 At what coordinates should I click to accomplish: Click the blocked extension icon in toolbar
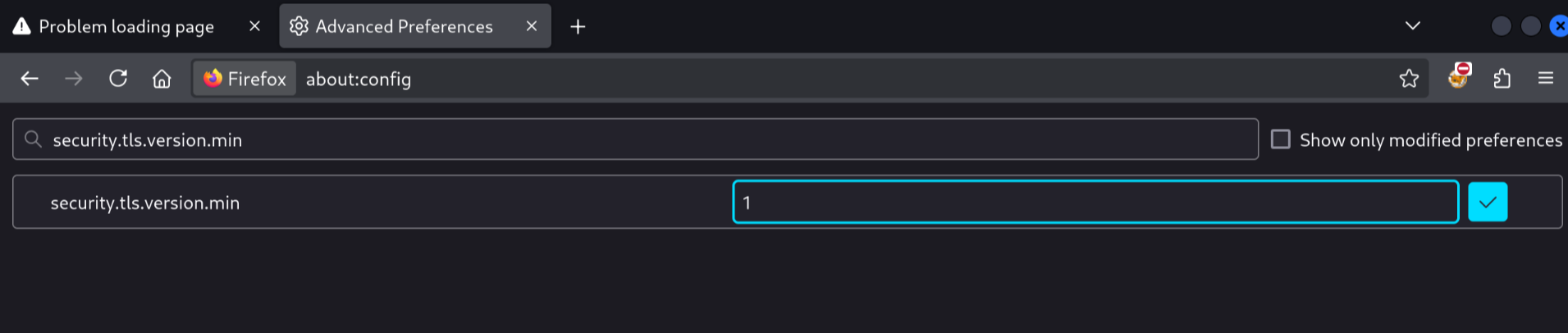pyautogui.click(x=1459, y=77)
